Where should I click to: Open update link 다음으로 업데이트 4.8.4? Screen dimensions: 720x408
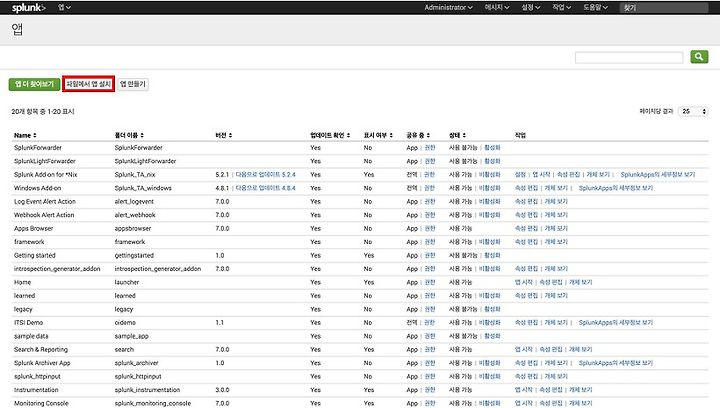pos(265,188)
